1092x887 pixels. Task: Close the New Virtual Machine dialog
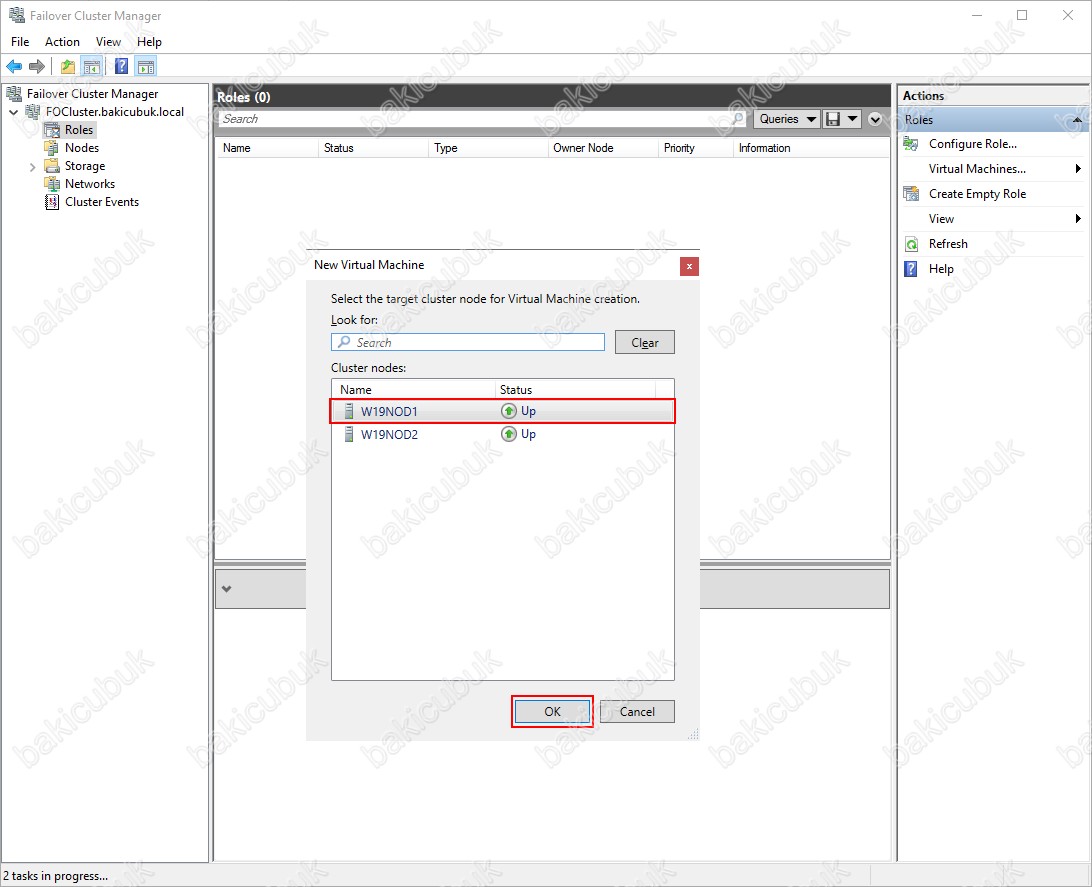point(689,266)
